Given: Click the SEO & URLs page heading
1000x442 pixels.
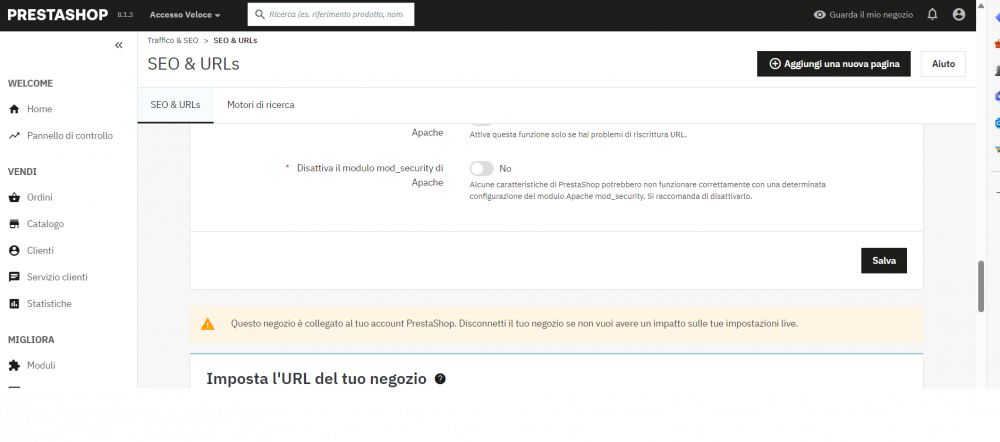Looking at the screenshot, I should click(x=193, y=64).
